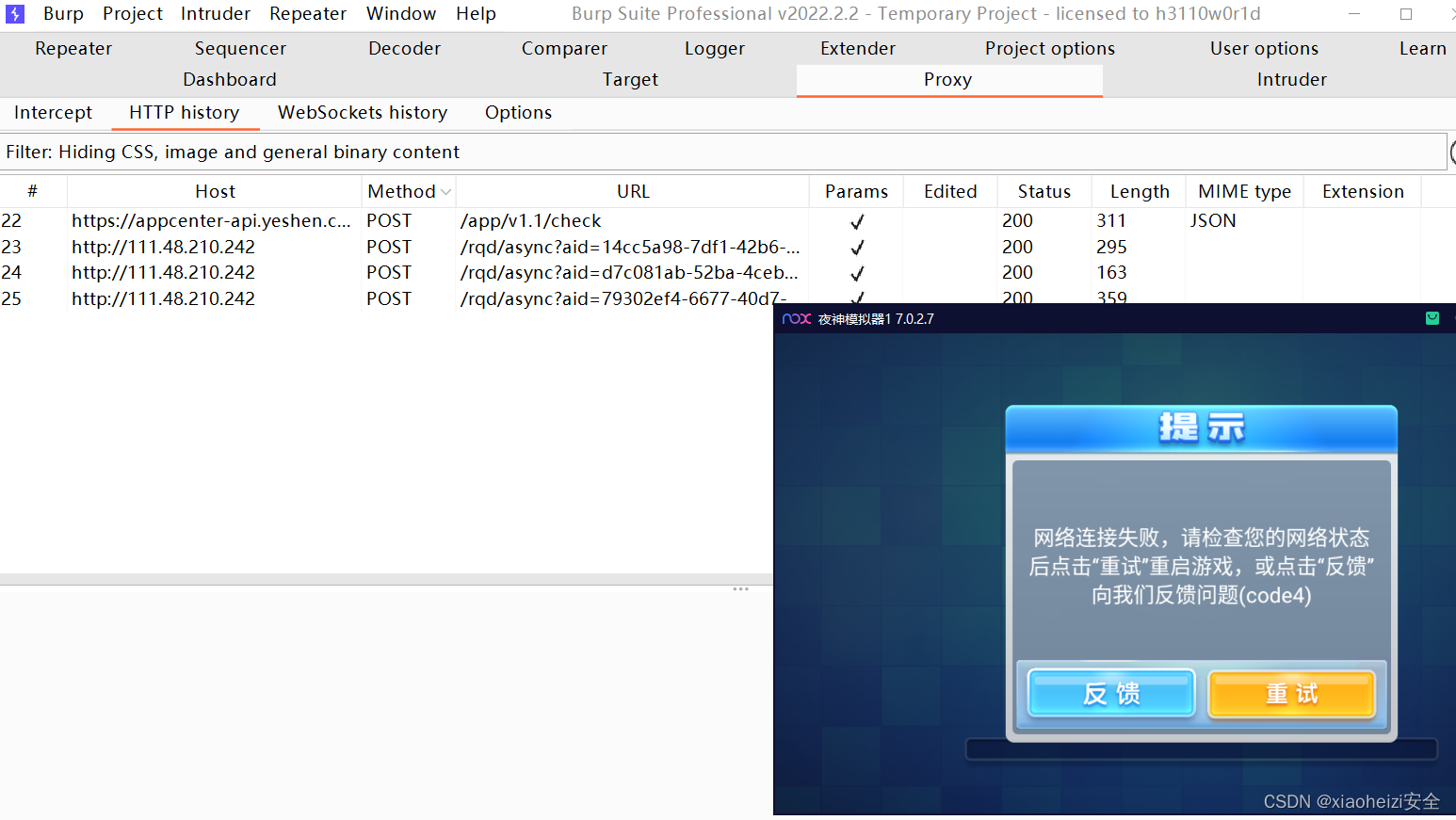
Task: Click the JSON MIME type cell
Action: [1213, 221]
